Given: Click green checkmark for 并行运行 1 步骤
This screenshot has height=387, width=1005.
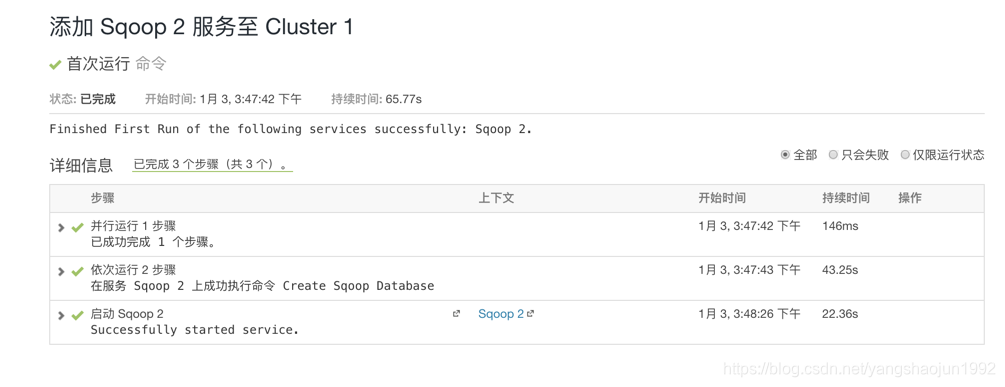Looking at the screenshot, I should [x=78, y=227].
